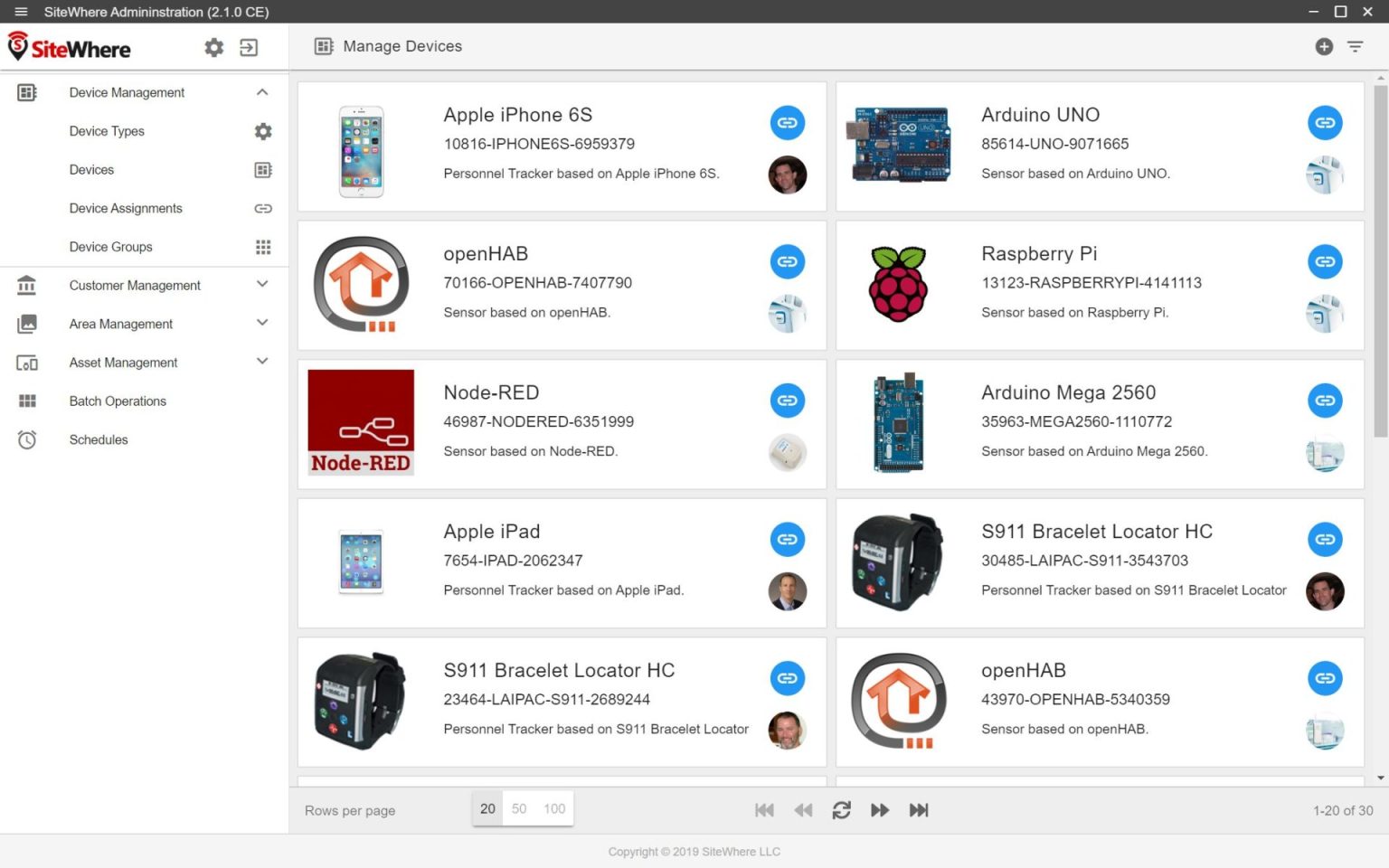
Task: Expand the Area Management section
Action: click(x=262, y=324)
